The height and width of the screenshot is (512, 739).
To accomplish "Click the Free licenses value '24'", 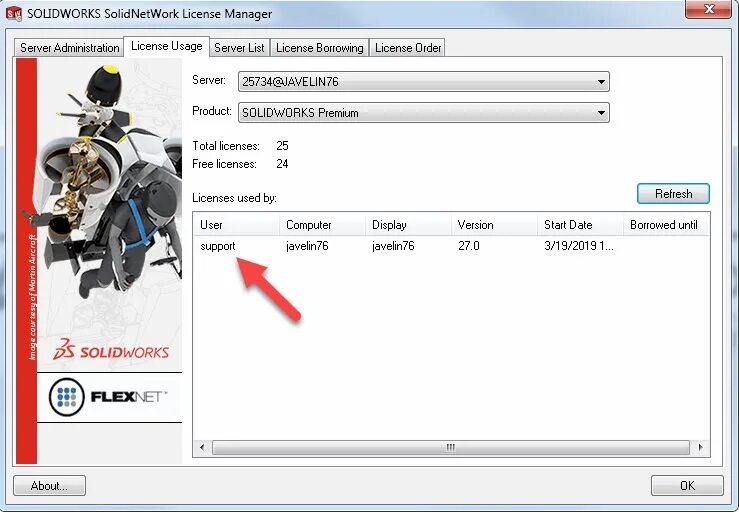I will click(x=282, y=164).
